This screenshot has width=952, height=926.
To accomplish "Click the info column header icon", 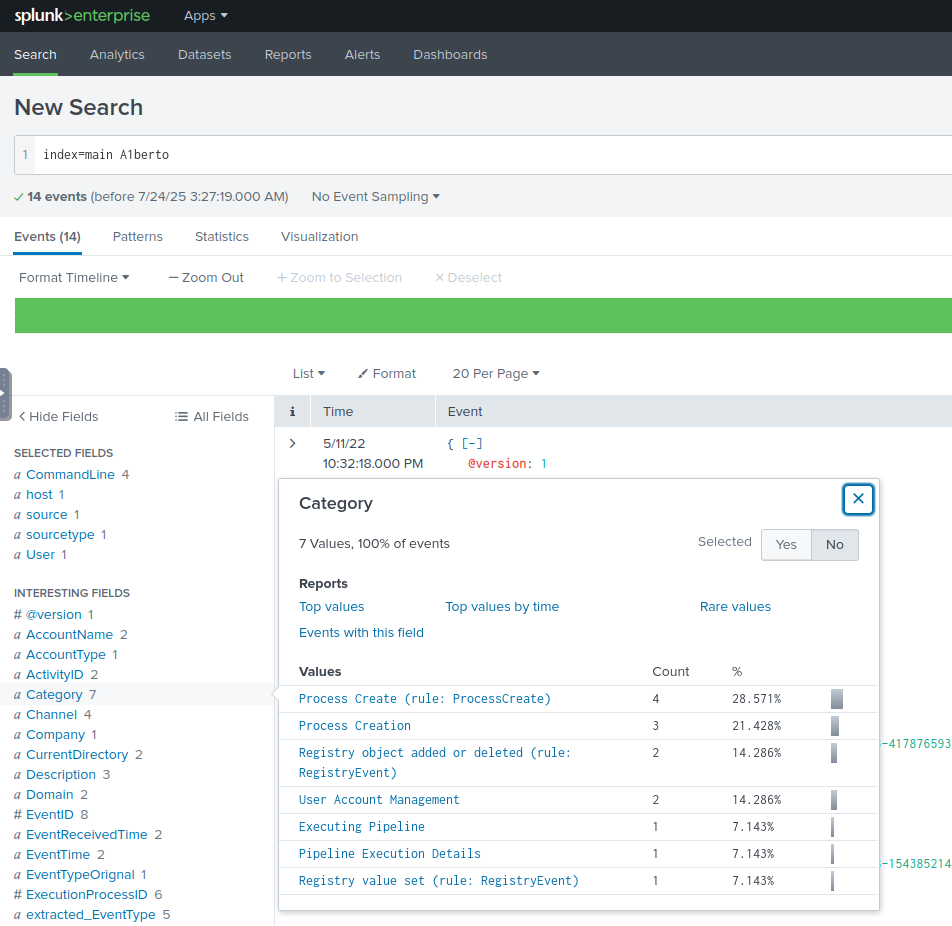I will point(292,412).
